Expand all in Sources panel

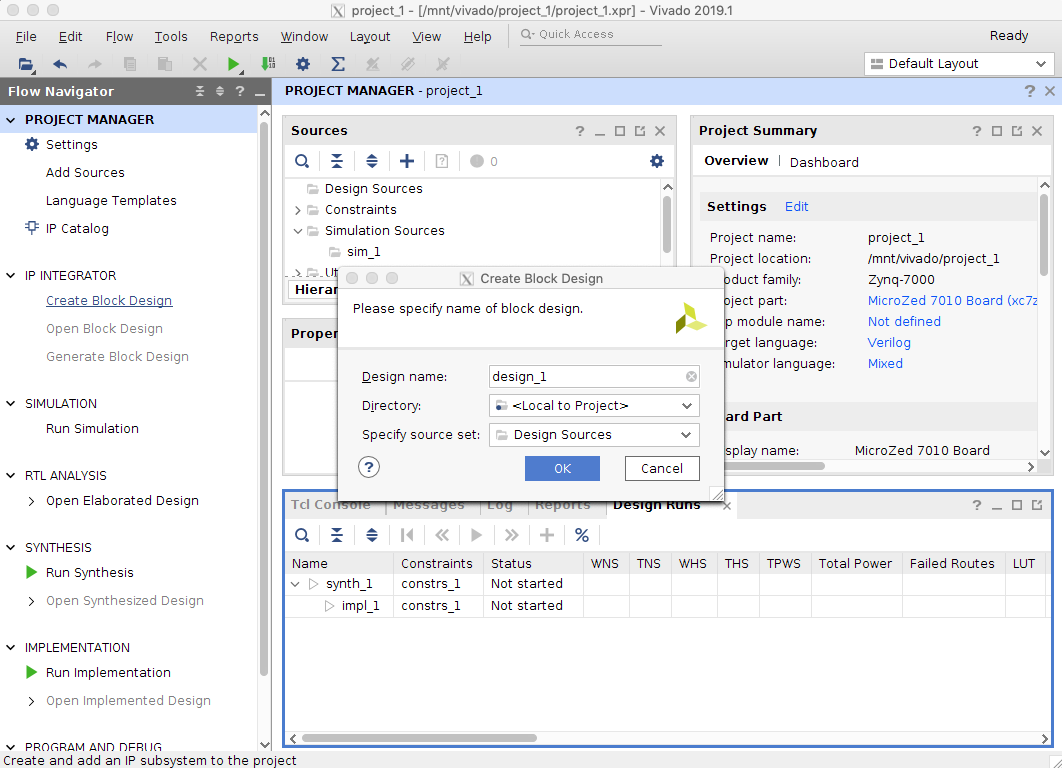click(372, 161)
